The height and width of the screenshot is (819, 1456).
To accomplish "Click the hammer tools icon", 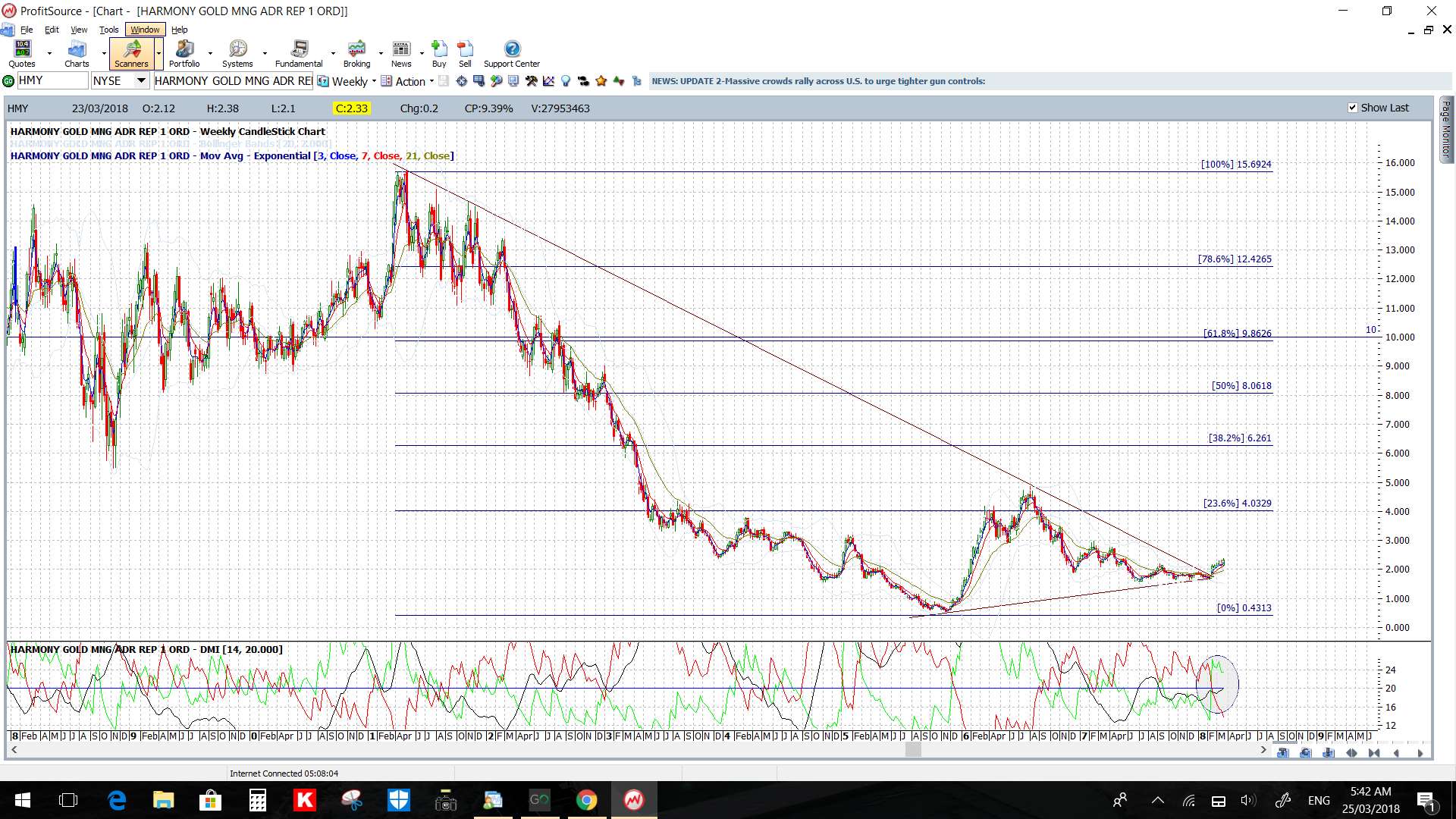I will [x=531, y=81].
